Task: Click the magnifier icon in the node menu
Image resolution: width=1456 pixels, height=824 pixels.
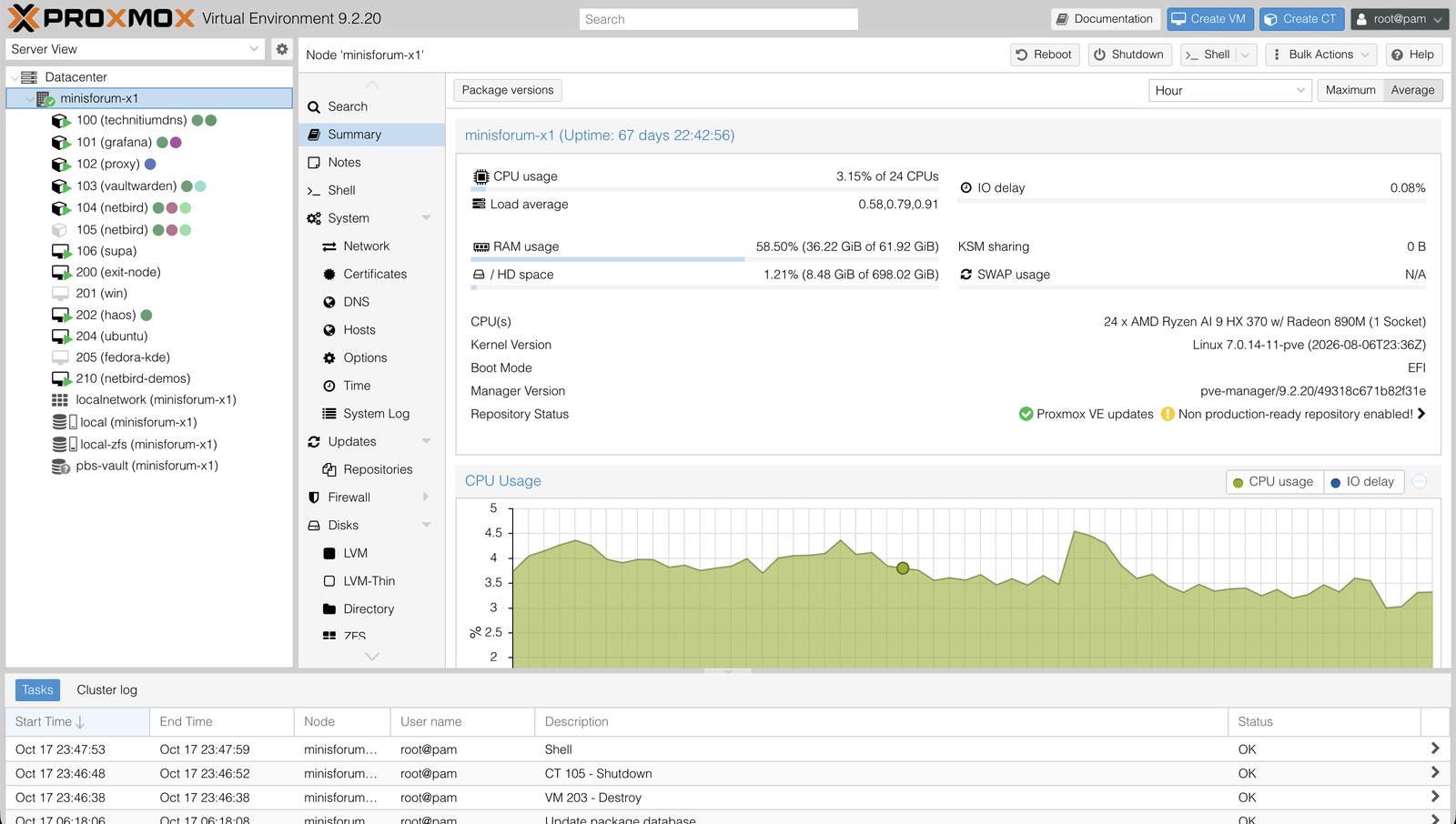Action: click(314, 107)
